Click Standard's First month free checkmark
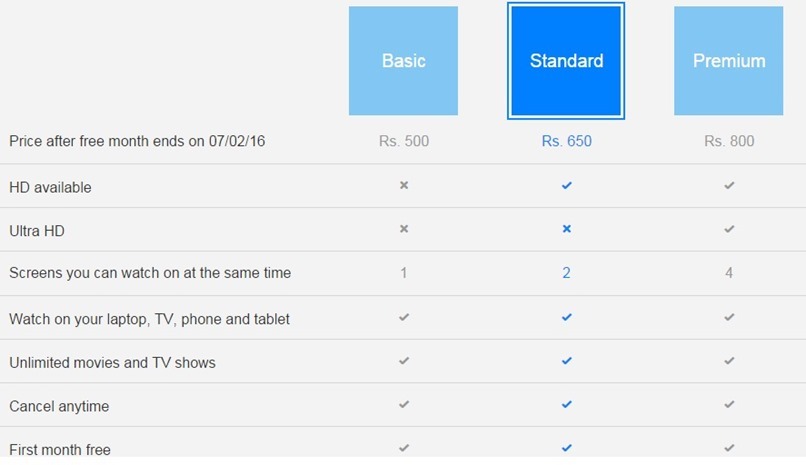 click(566, 448)
